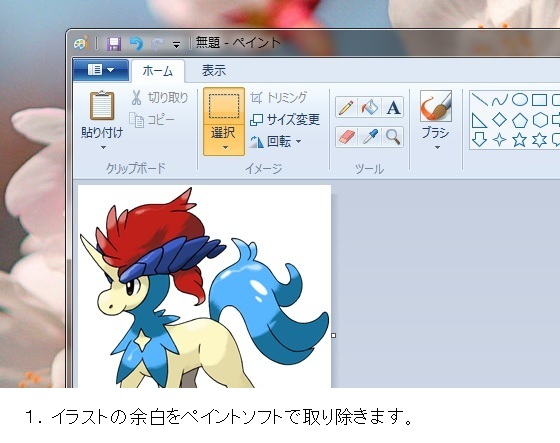Image resolution: width=560 pixels, height=443 pixels.
Task: Open the blue Paint file menu button
Action: (101, 70)
